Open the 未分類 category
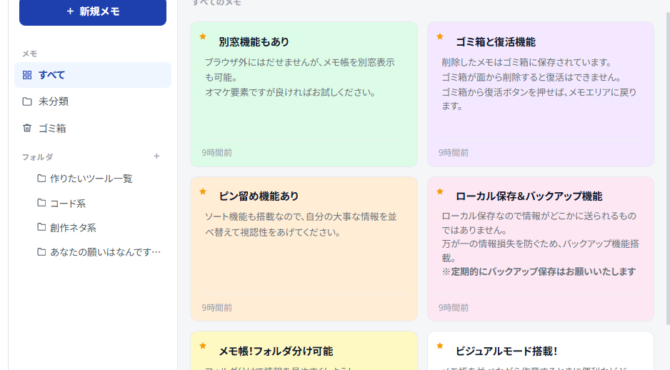 [93, 102]
